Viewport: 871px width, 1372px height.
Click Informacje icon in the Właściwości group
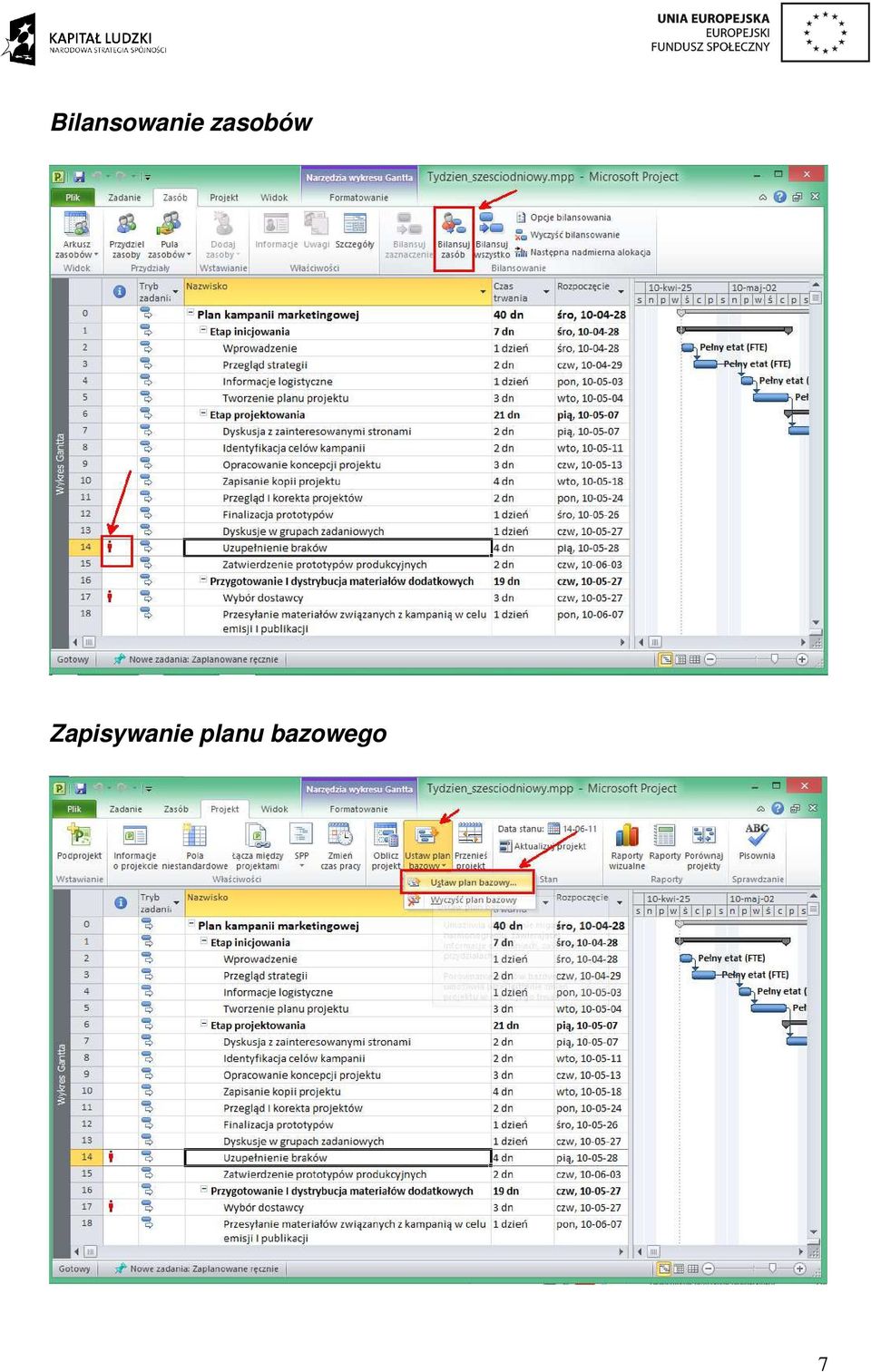pos(276,223)
